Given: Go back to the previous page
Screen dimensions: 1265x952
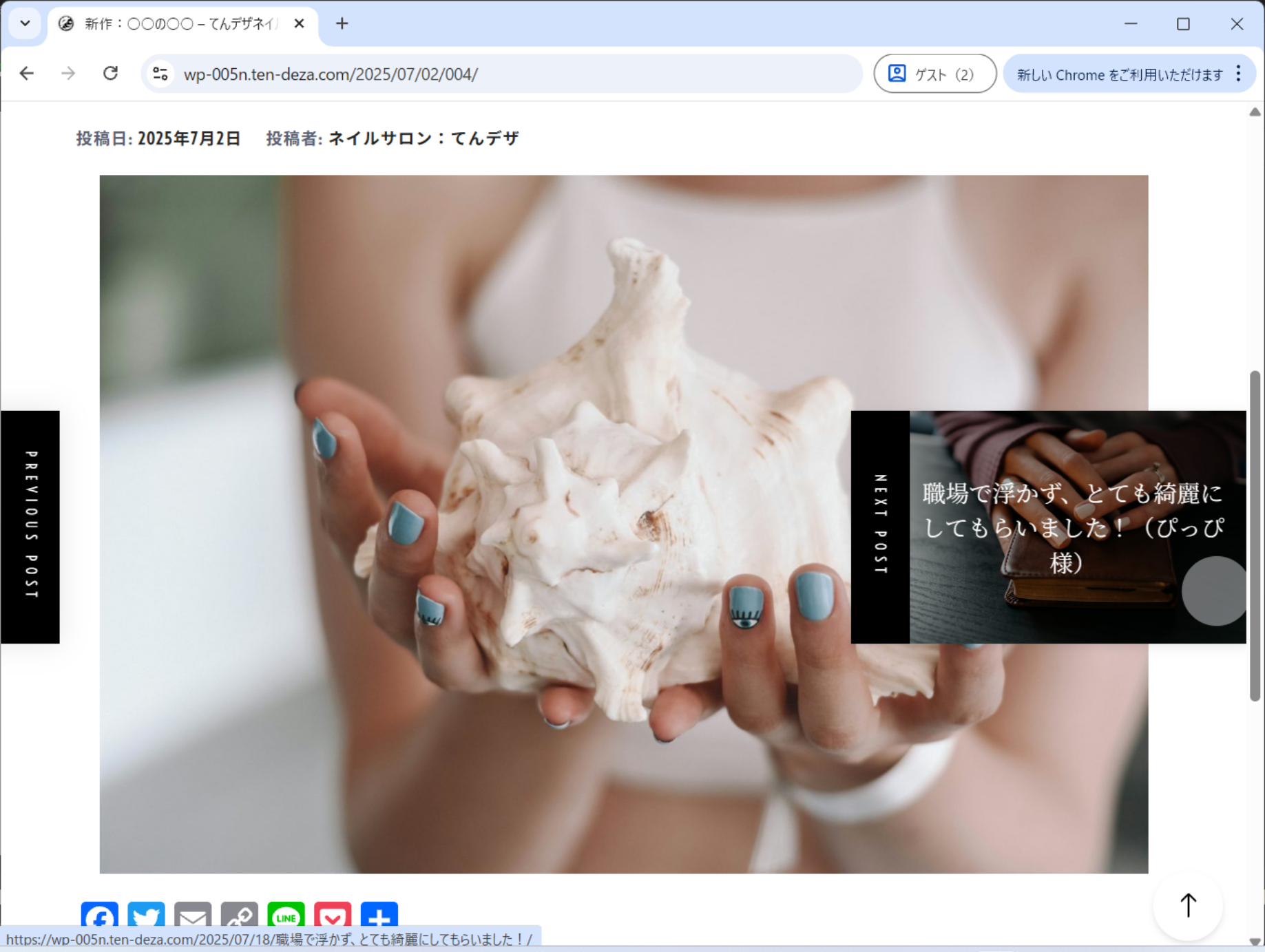Looking at the screenshot, I should coord(27,74).
